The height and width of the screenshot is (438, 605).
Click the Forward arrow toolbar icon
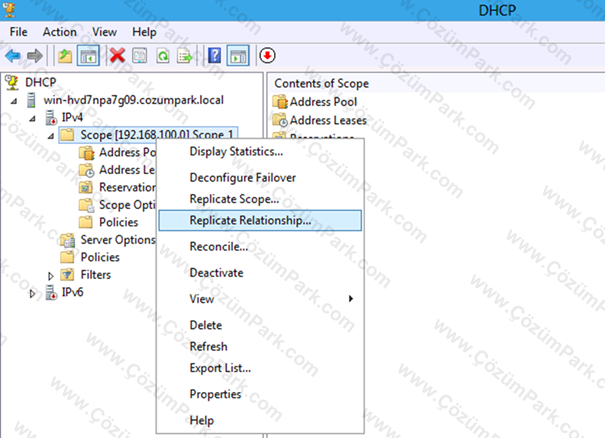[35, 56]
